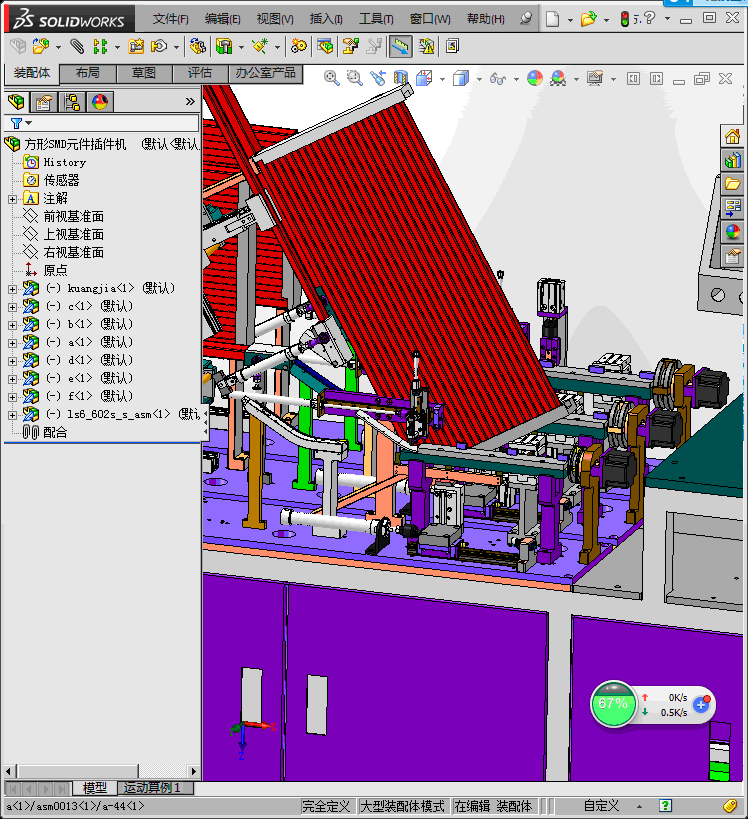Click the Rebuild traffic light icon

tap(624, 19)
